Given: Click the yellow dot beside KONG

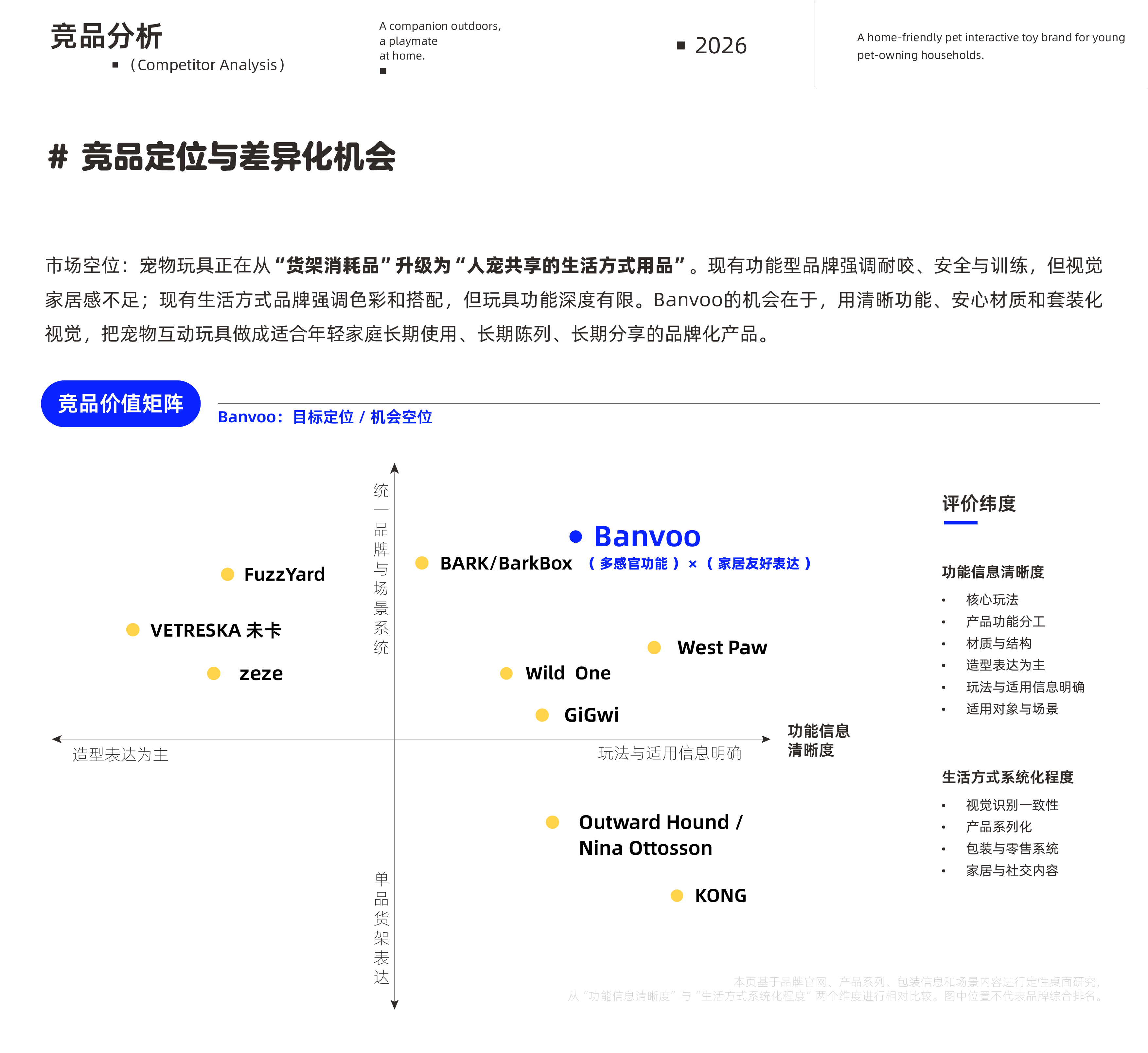Looking at the screenshot, I should pos(677,896).
